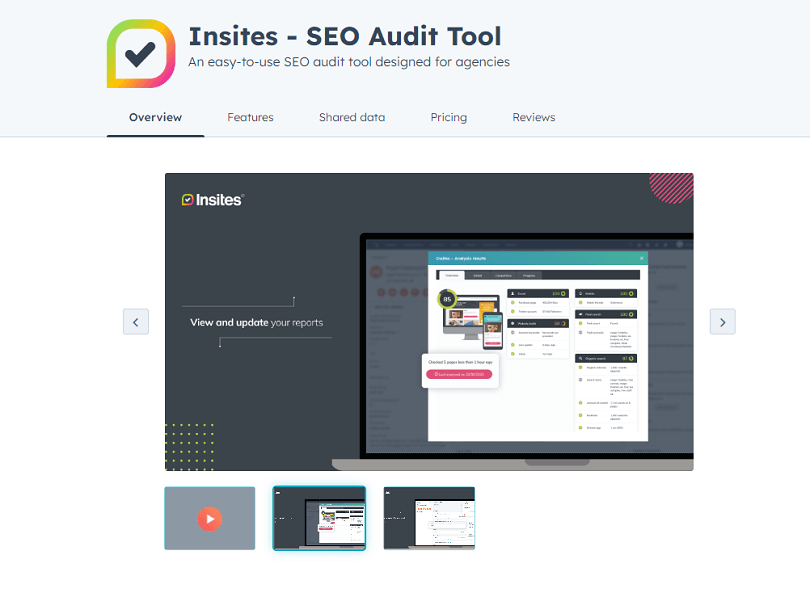Click the 'View and update your reports' caption

click(x=256, y=322)
